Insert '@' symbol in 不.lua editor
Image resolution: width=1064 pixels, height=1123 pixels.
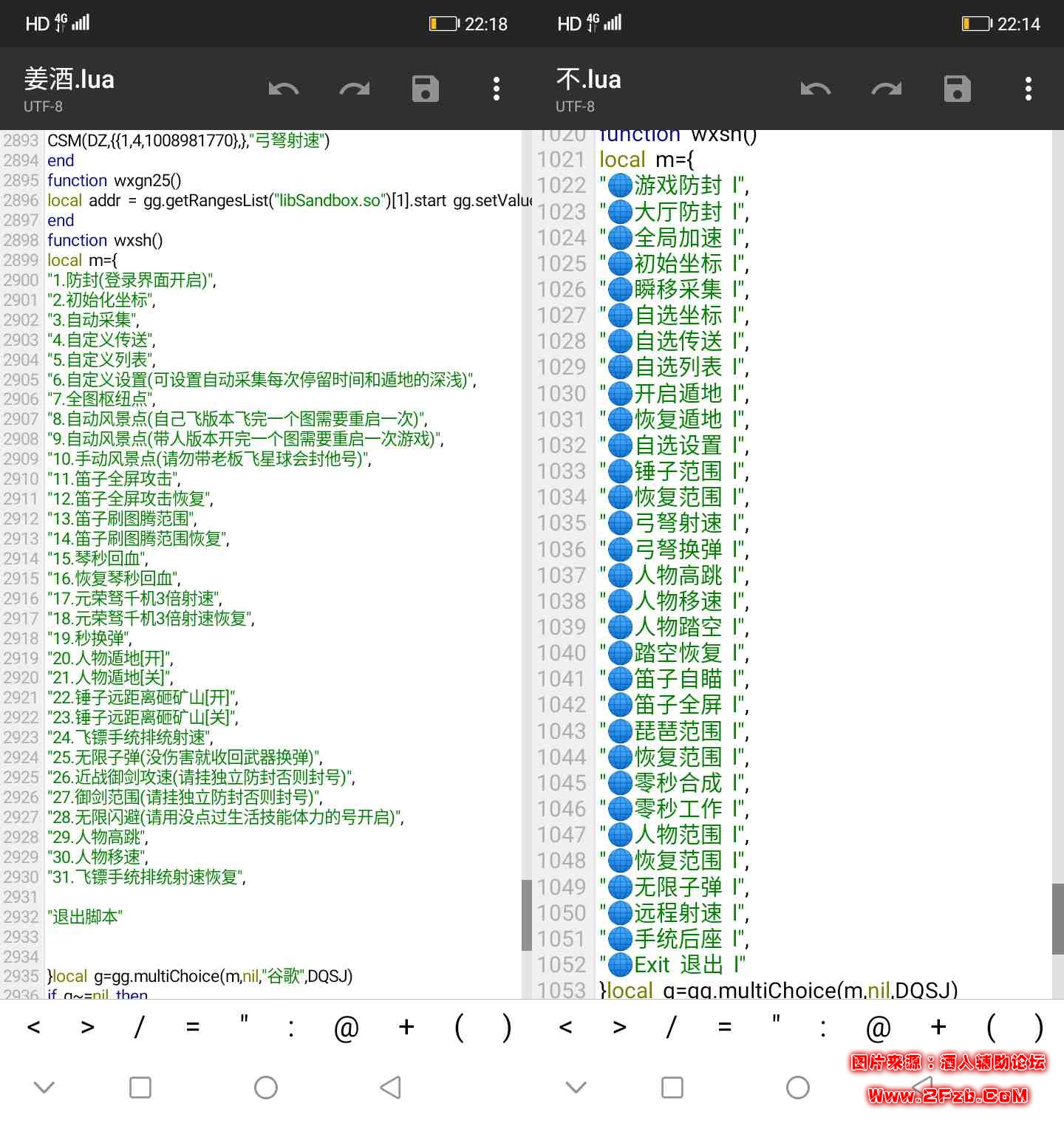click(878, 1028)
